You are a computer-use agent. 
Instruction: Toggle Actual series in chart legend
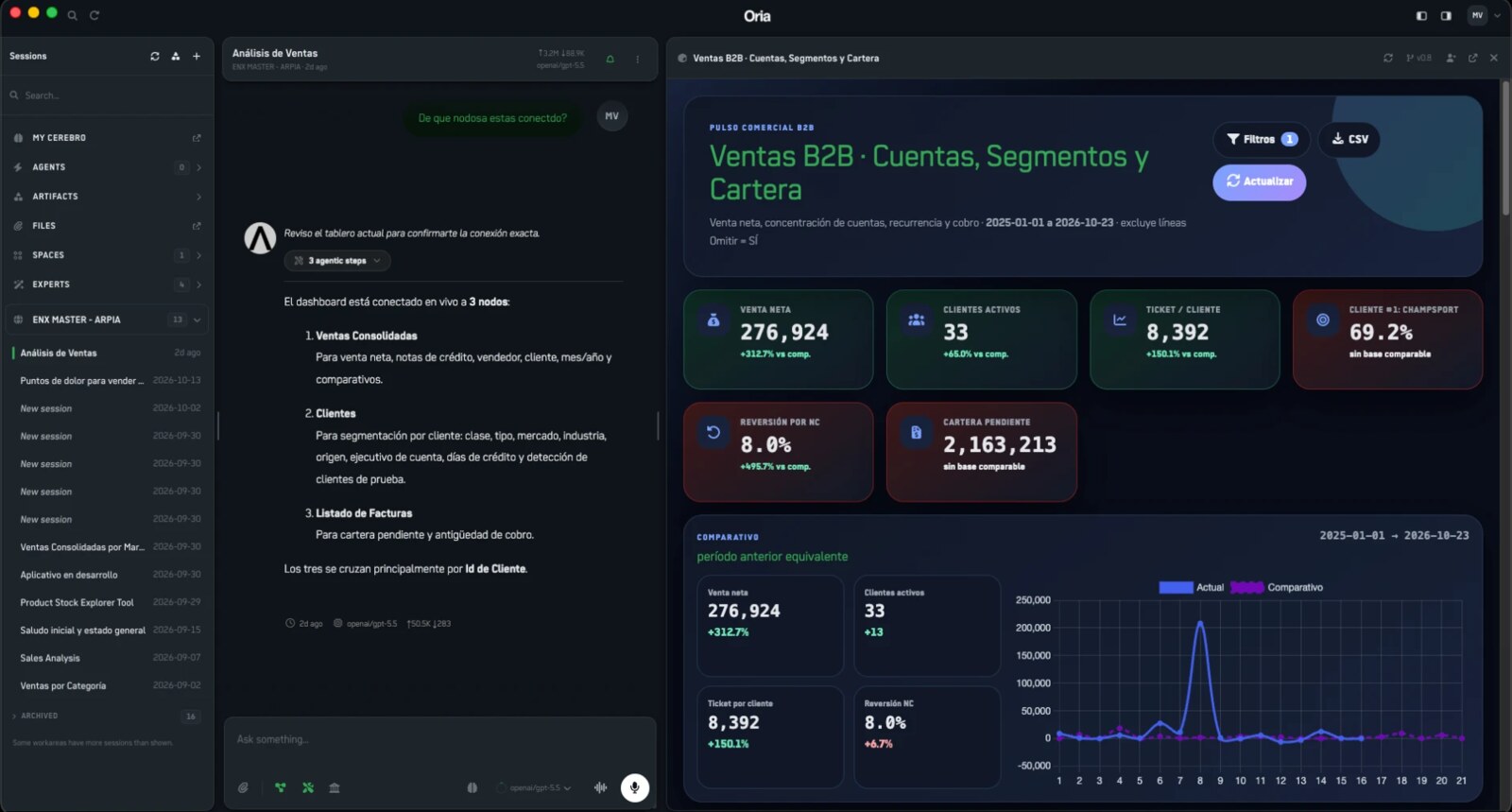1192,587
